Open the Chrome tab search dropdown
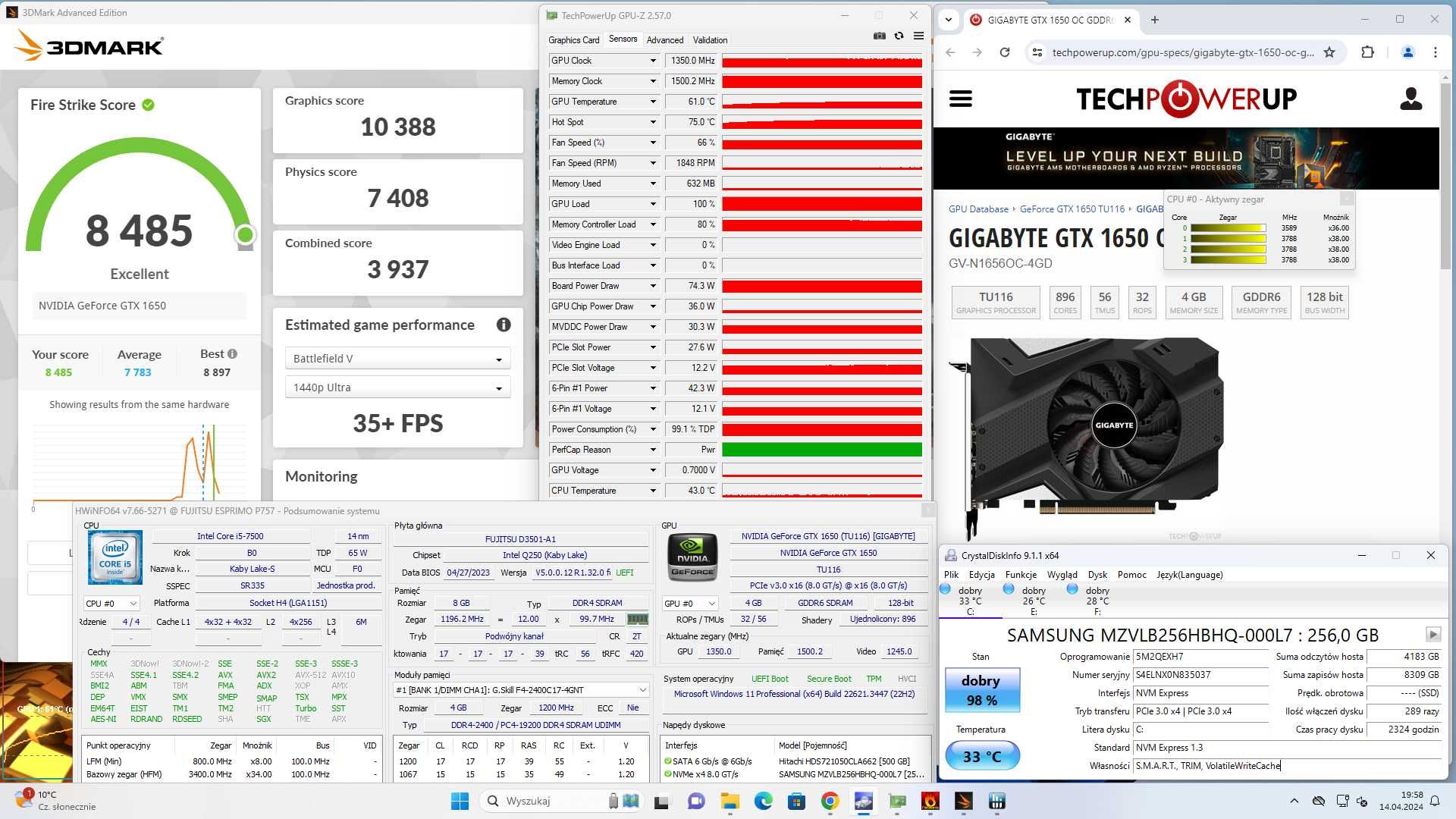The height and width of the screenshot is (819, 1456). 949,20
